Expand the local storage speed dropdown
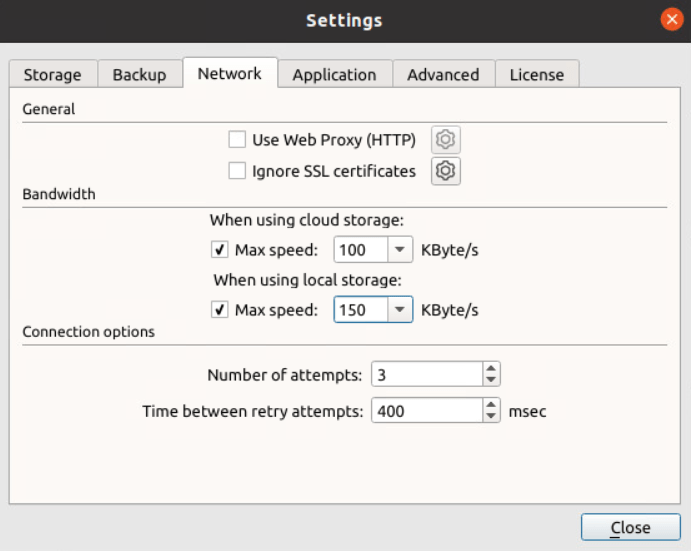Image resolution: width=691 pixels, height=551 pixels. (x=400, y=310)
